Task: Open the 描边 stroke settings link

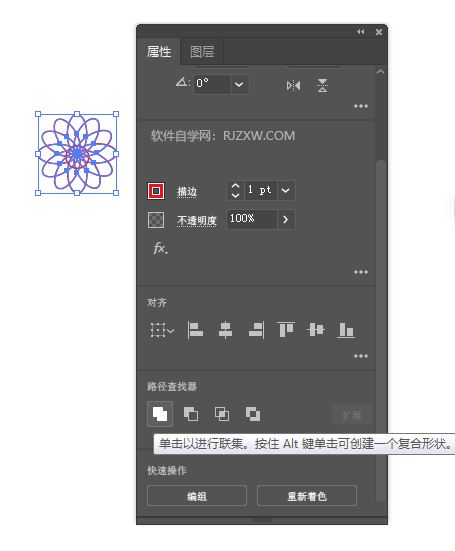Action: coord(187,192)
